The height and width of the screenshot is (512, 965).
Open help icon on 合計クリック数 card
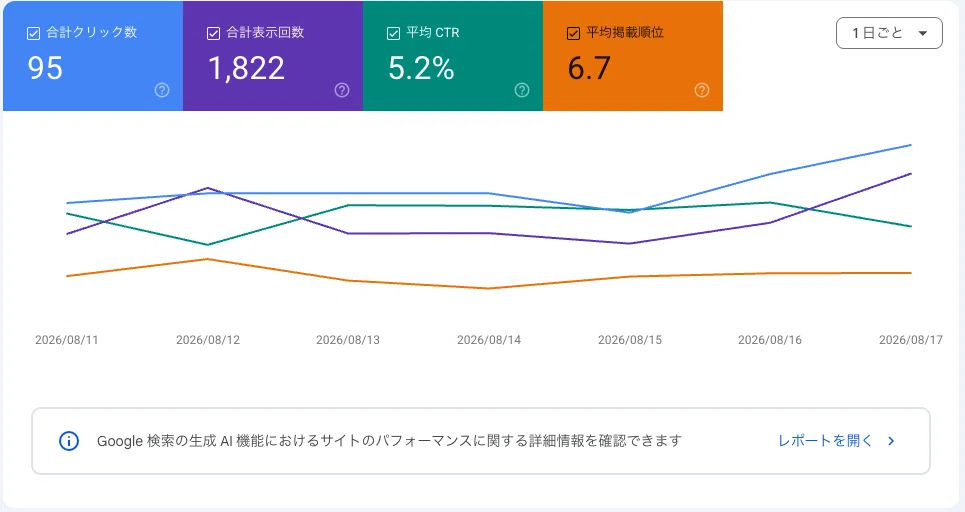click(x=162, y=90)
